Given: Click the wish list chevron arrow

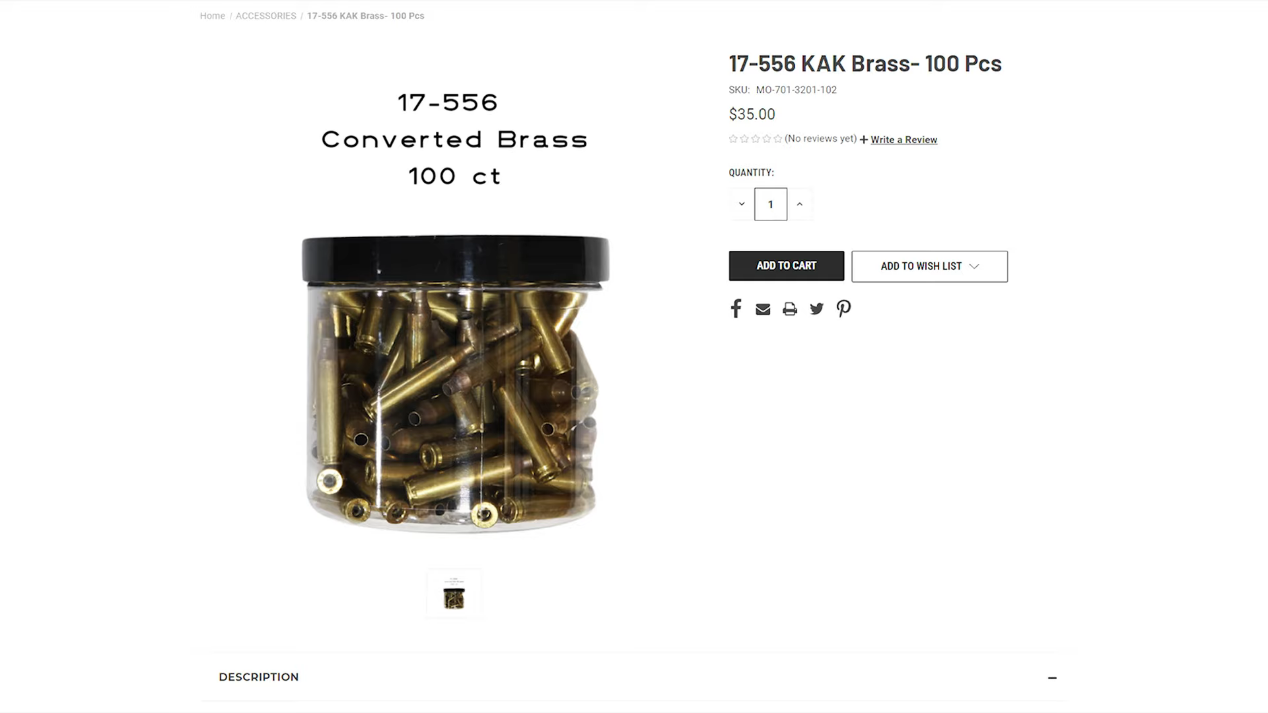Looking at the screenshot, I should (974, 267).
